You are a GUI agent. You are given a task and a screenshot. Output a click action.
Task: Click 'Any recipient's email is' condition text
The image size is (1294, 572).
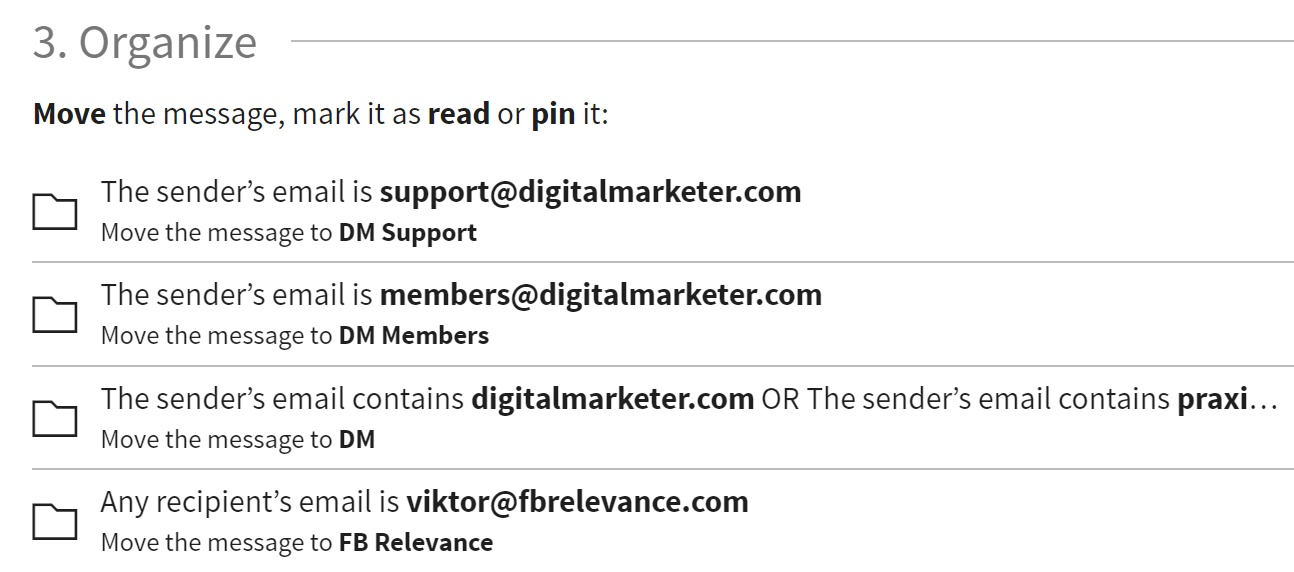pos(249,501)
